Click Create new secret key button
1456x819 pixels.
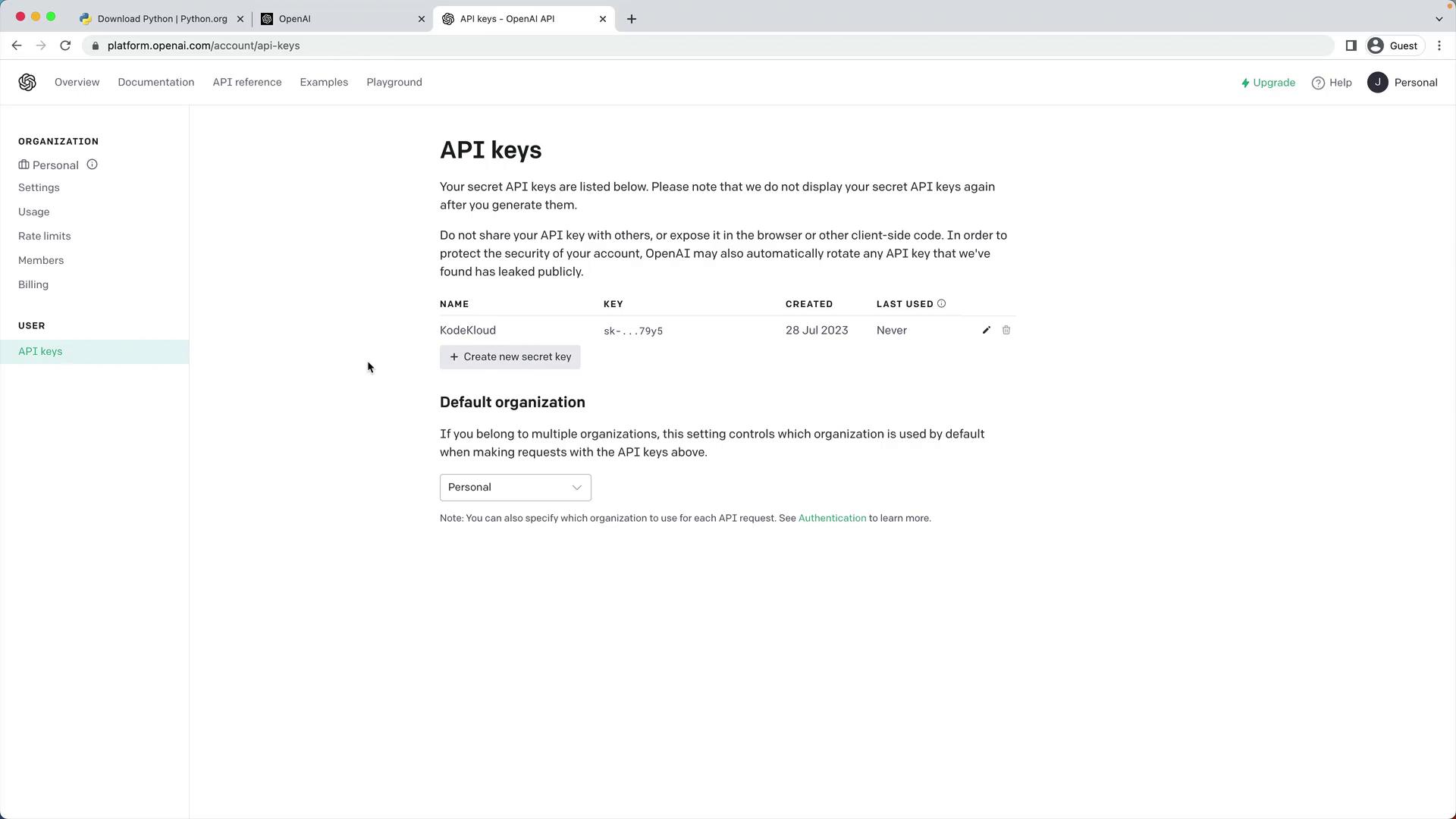[510, 357]
